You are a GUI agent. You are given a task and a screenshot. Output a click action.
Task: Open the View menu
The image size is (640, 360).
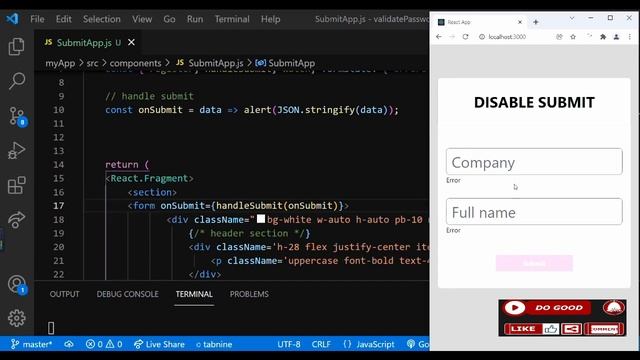142,19
